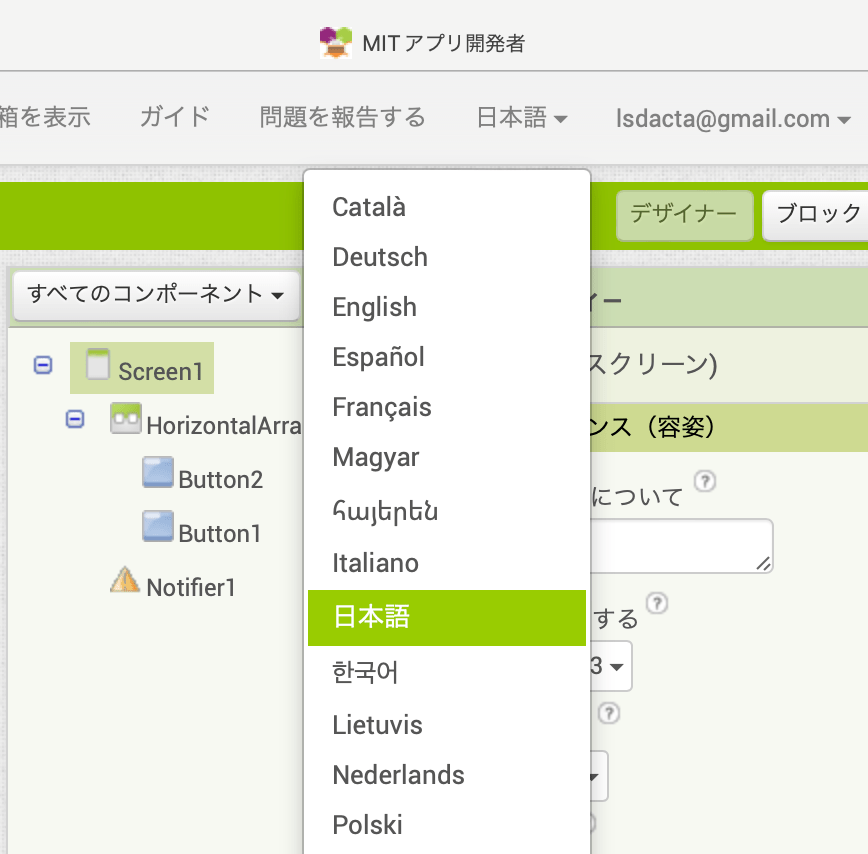Open the ガイド link
The height and width of the screenshot is (854, 868).
click(x=175, y=117)
